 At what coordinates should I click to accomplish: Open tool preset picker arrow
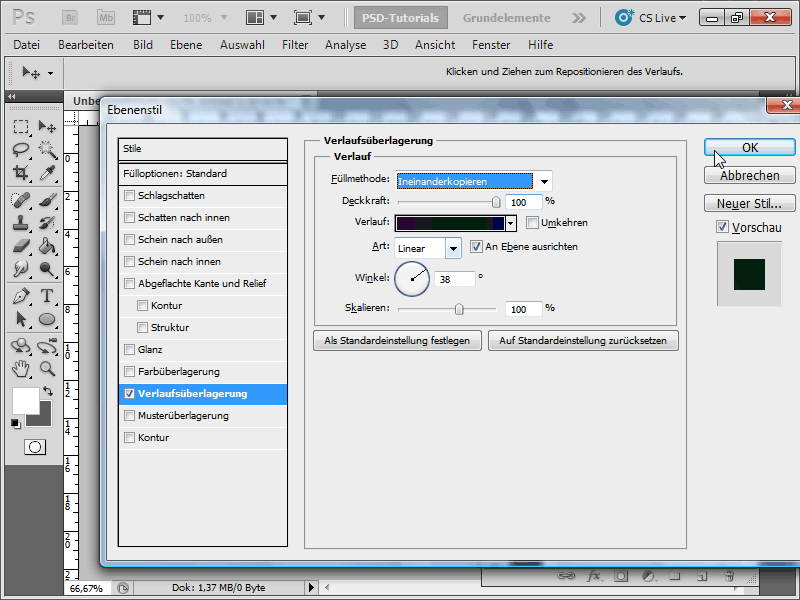click(x=50, y=73)
